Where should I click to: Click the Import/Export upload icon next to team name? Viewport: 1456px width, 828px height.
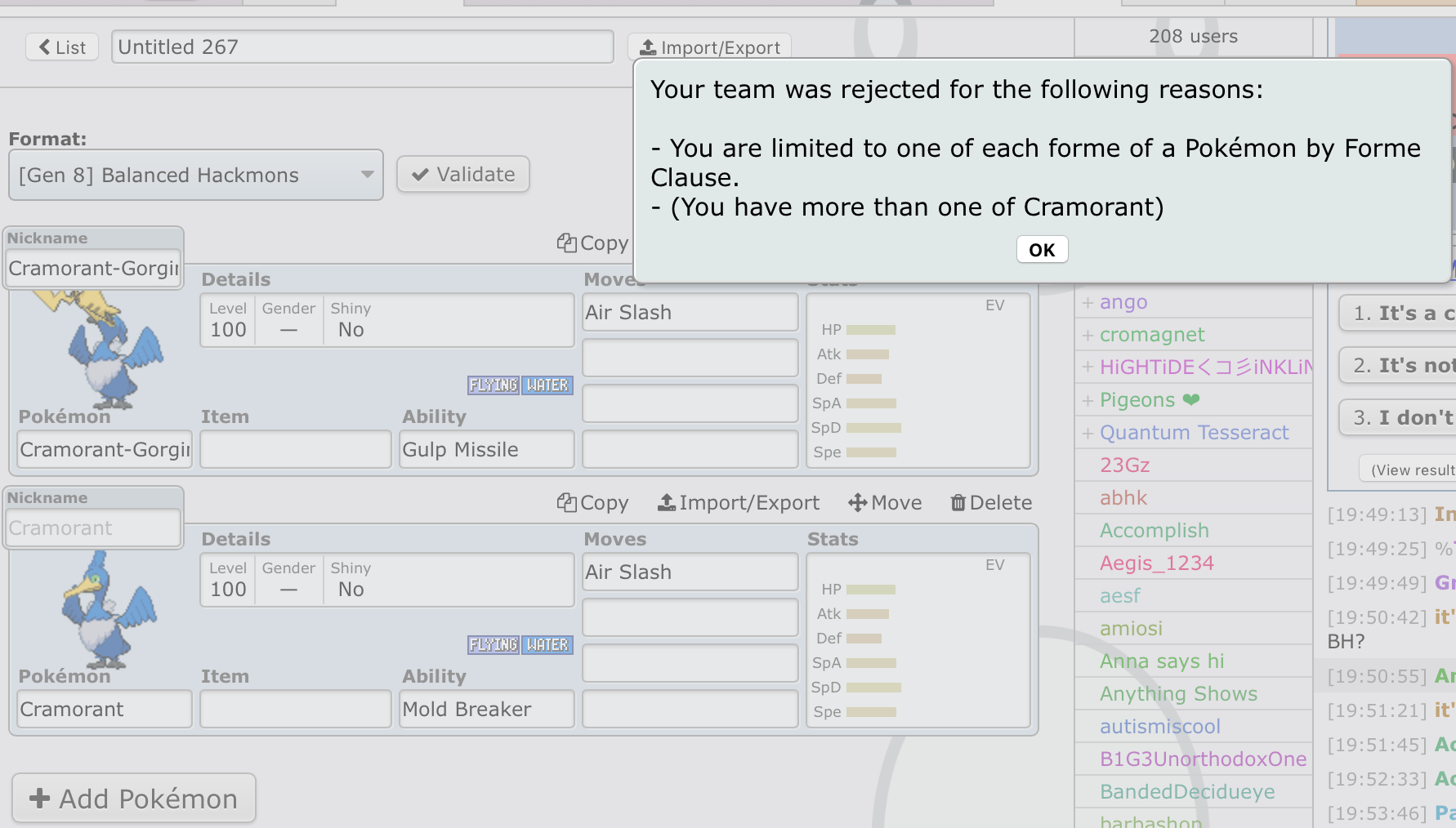(650, 47)
